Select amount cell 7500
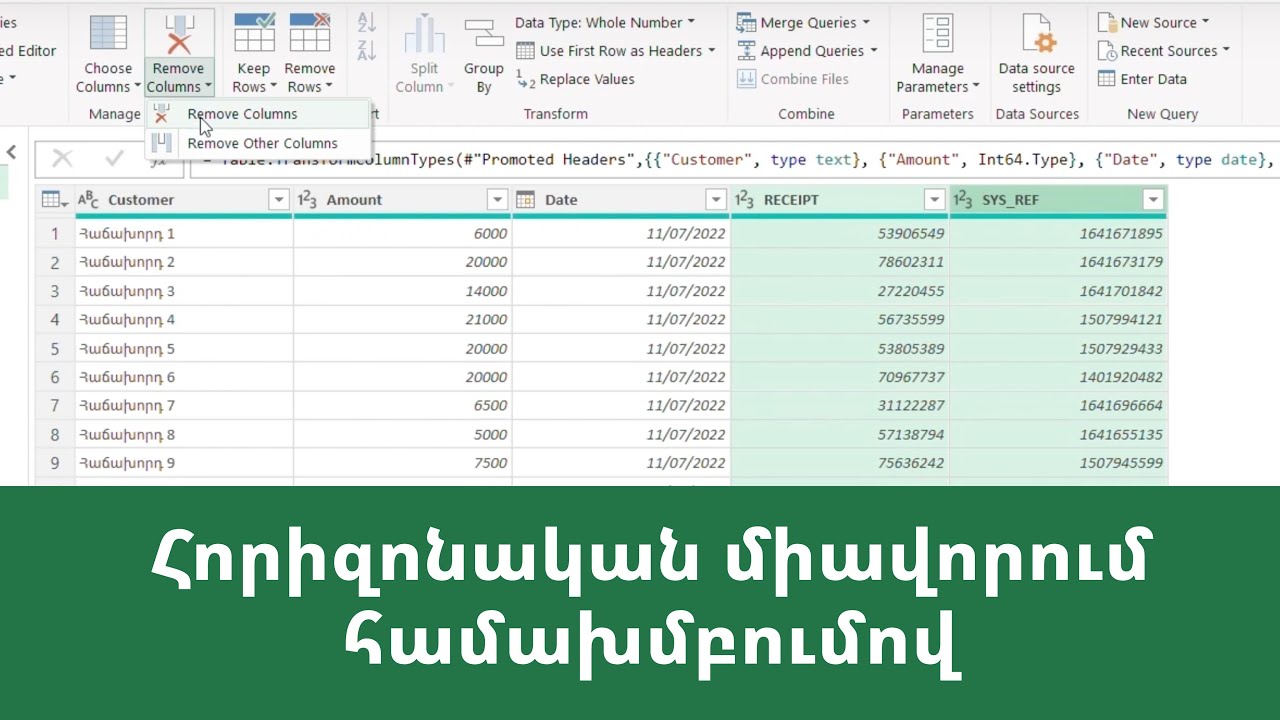 pos(403,463)
